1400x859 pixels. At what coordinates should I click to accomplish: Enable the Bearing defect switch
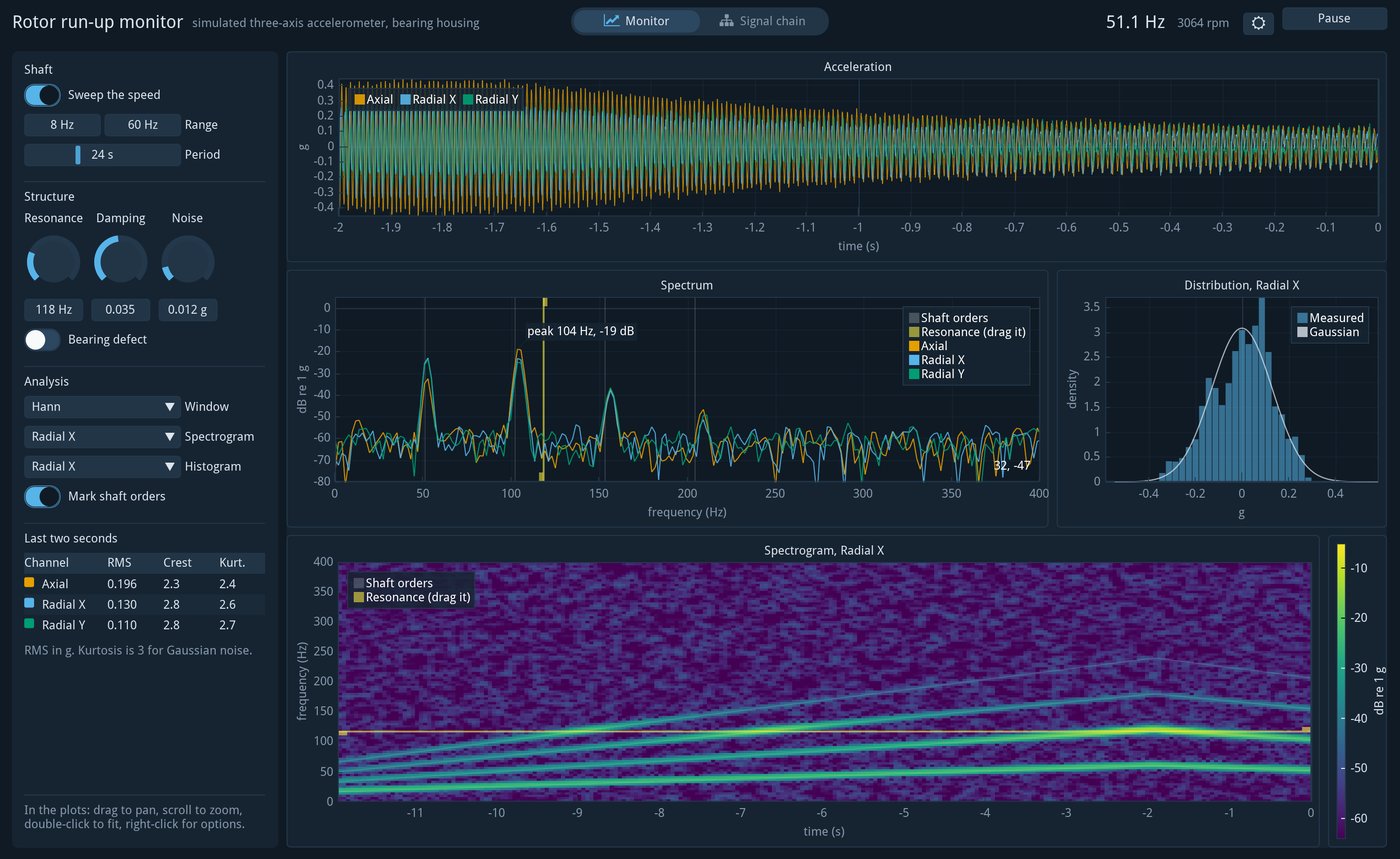coord(42,340)
